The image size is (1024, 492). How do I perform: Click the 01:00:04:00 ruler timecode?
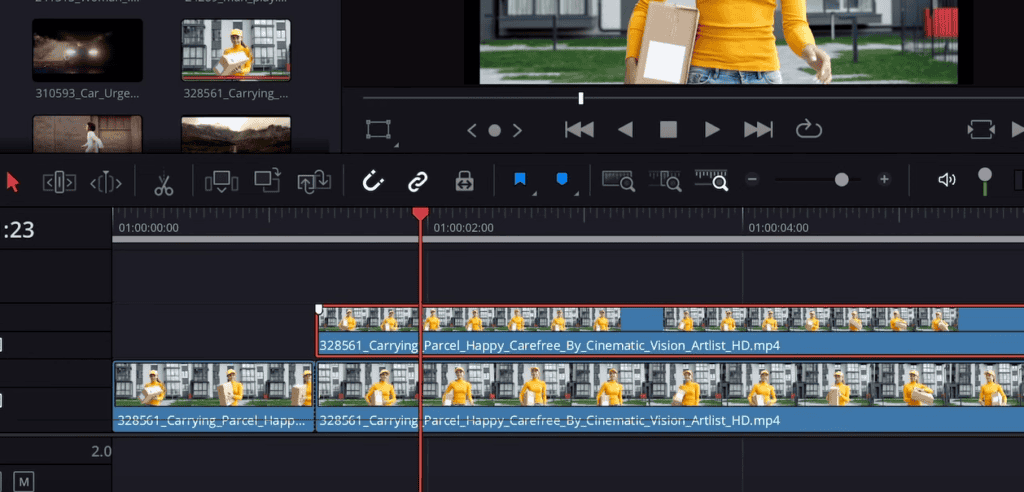pos(778,228)
